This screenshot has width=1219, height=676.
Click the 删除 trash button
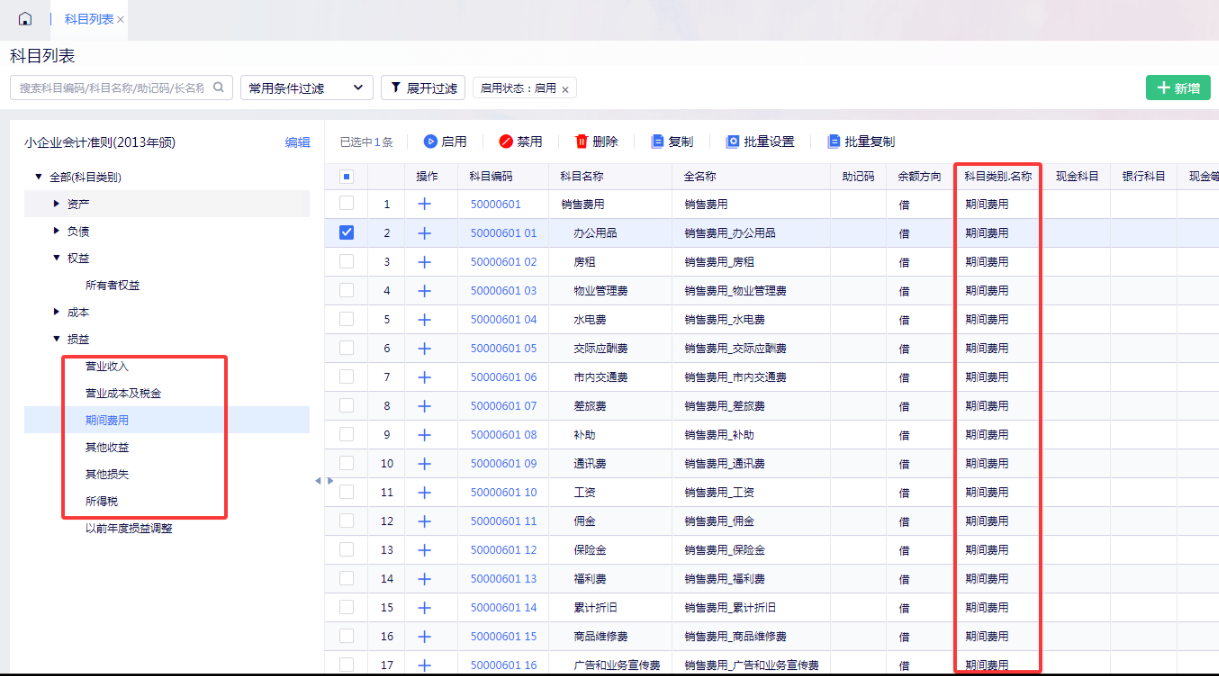596,142
